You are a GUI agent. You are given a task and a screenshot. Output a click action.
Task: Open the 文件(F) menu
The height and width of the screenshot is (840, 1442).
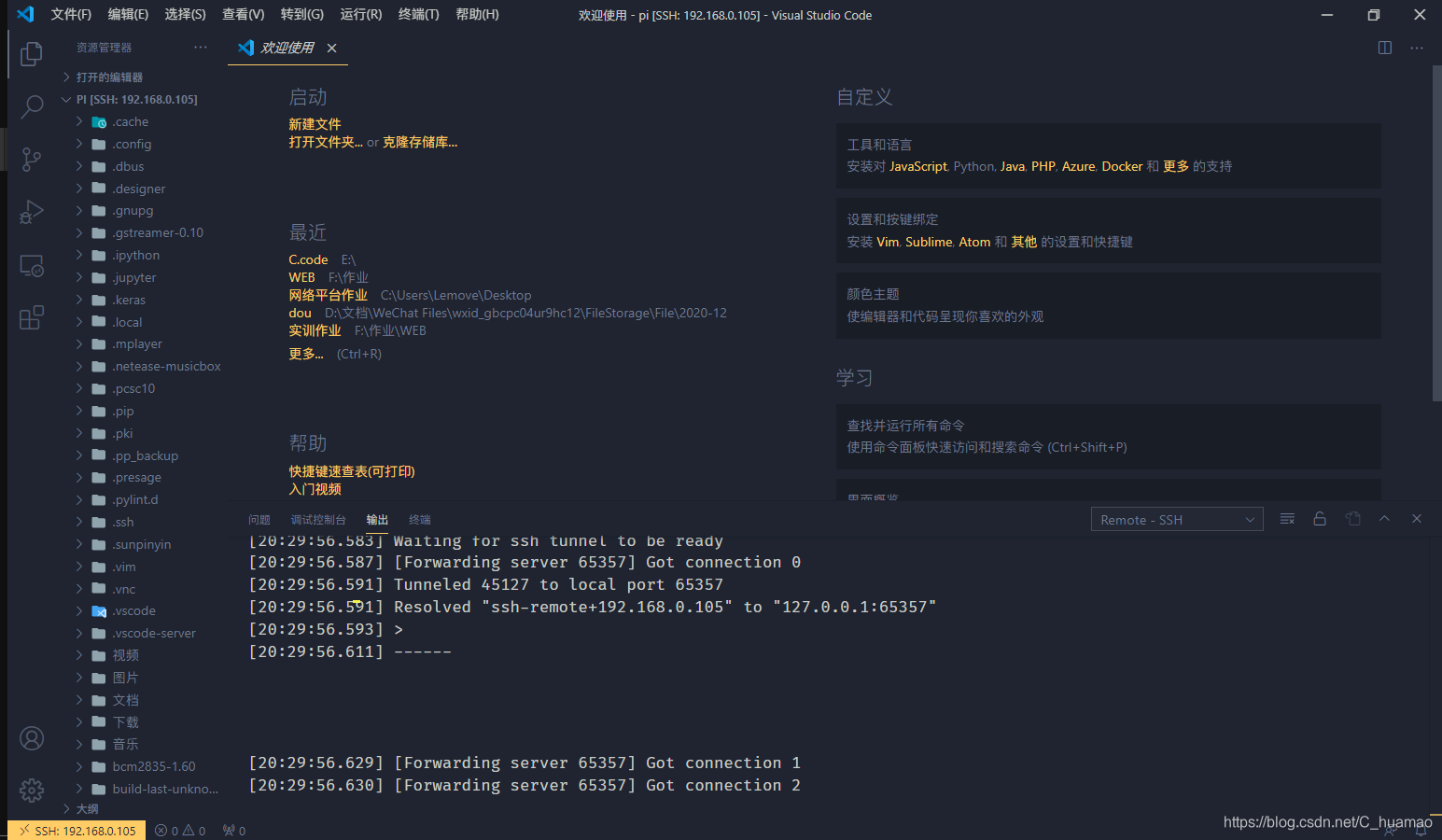[x=71, y=14]
